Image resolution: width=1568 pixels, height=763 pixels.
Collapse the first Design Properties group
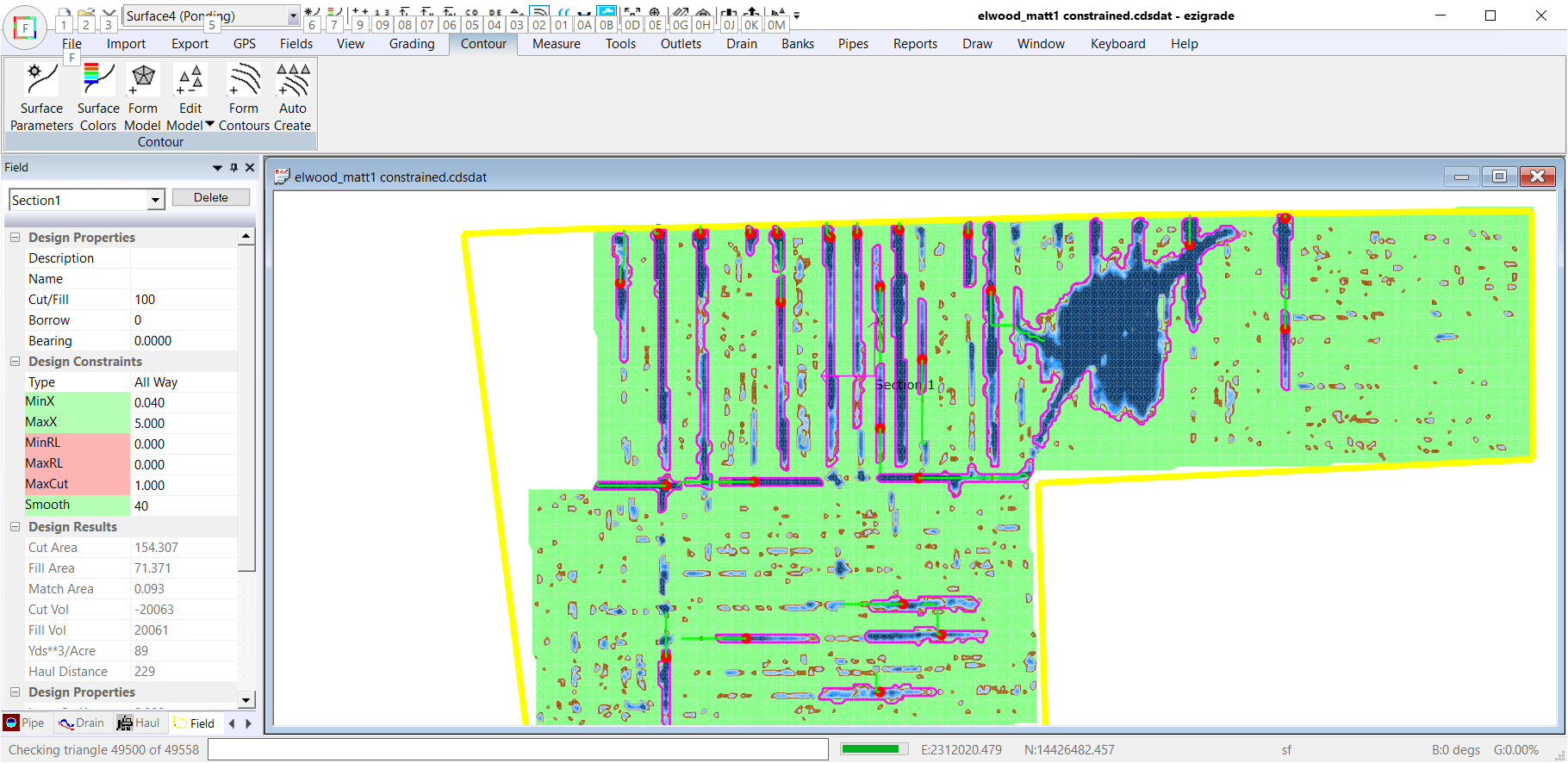pos(15,238)
